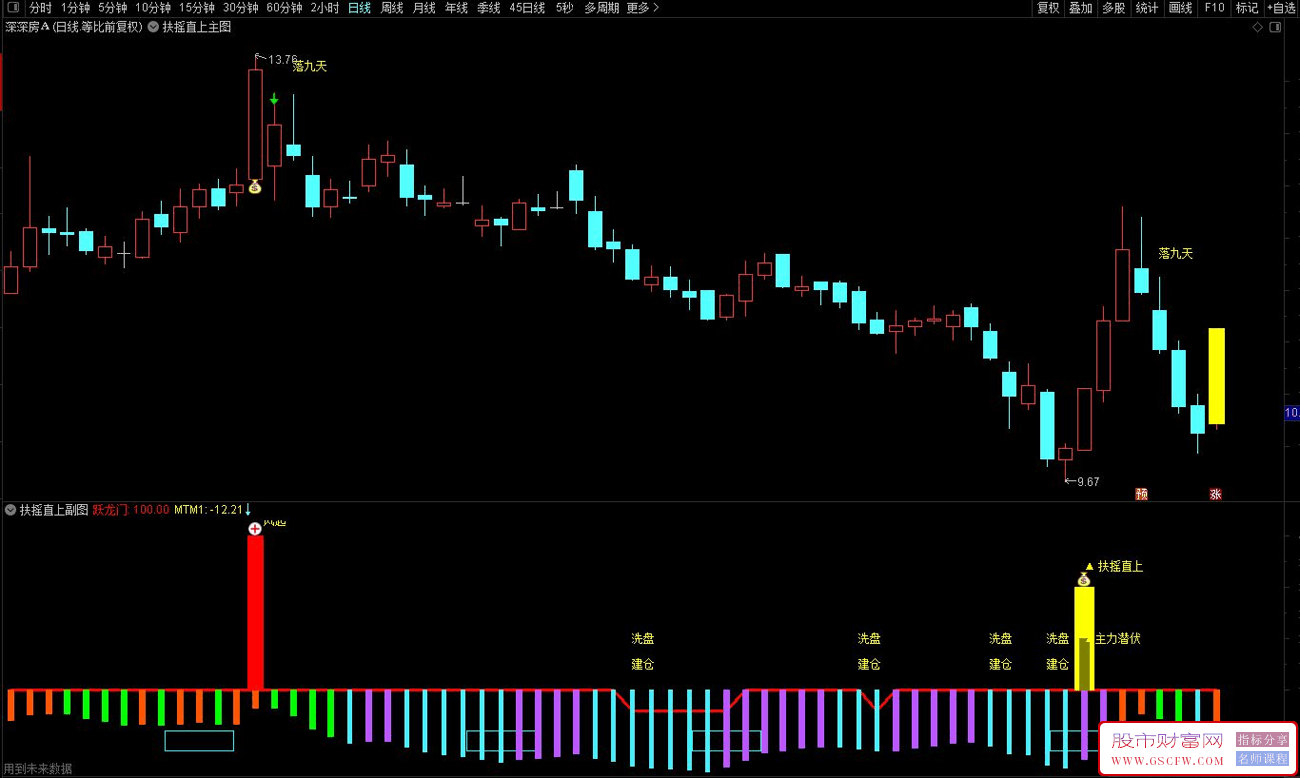Toggle the right side panel icon
Screen dimensions: 1300x778
tap(1274, 27)
